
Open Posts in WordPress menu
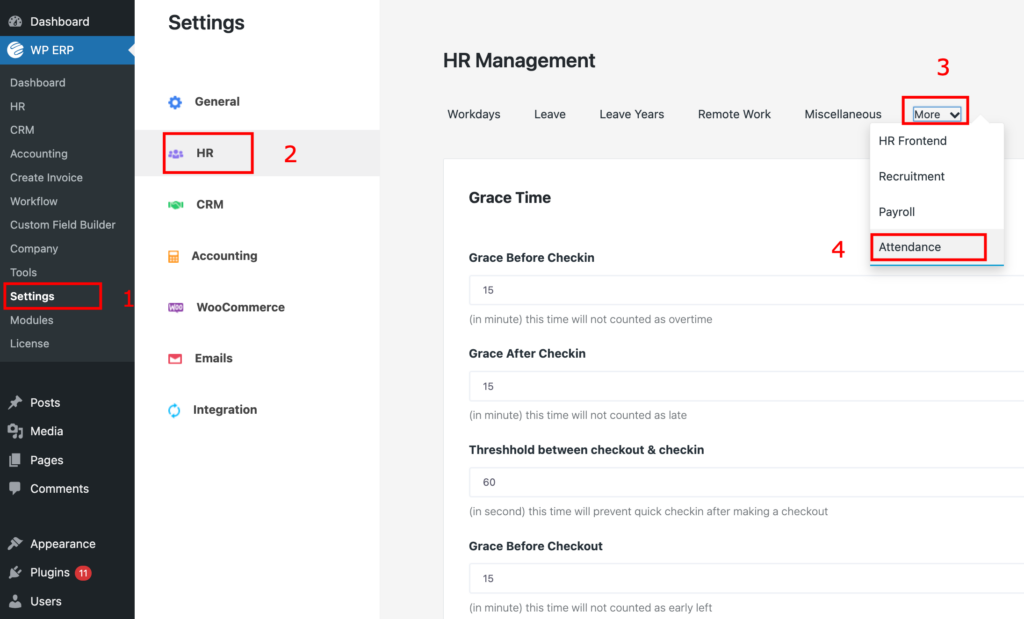point(45,403)
